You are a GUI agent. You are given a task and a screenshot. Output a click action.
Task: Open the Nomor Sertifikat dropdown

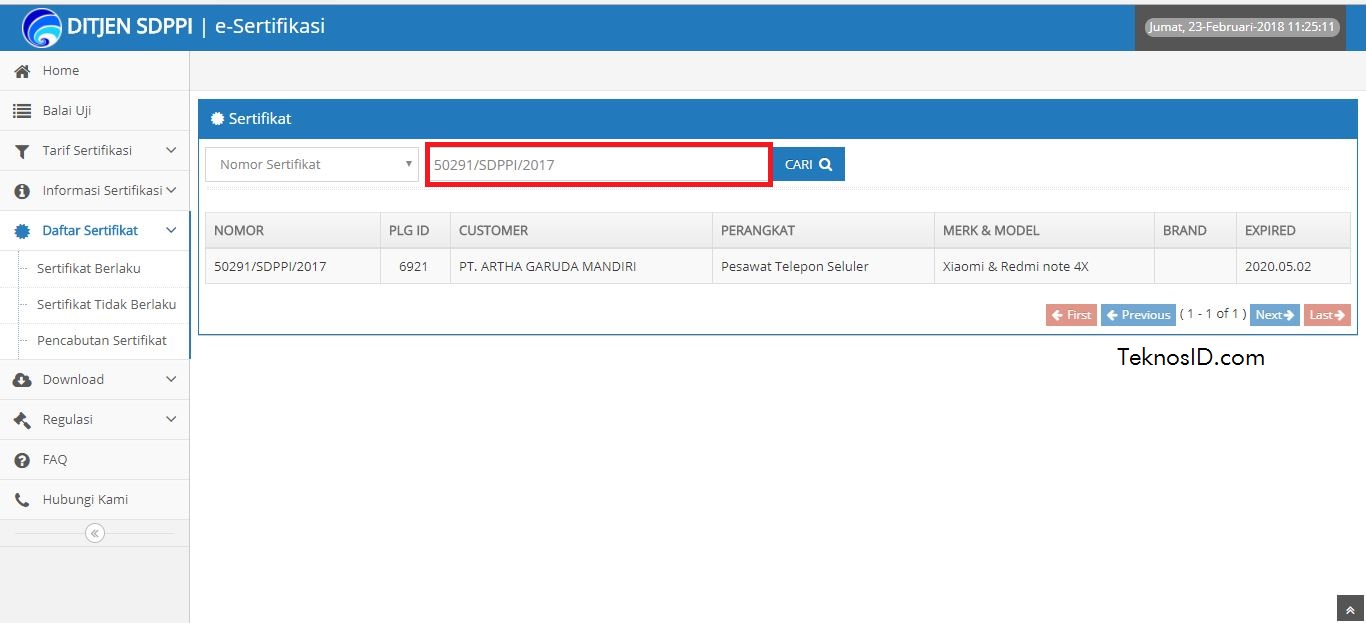coord(312,164)
